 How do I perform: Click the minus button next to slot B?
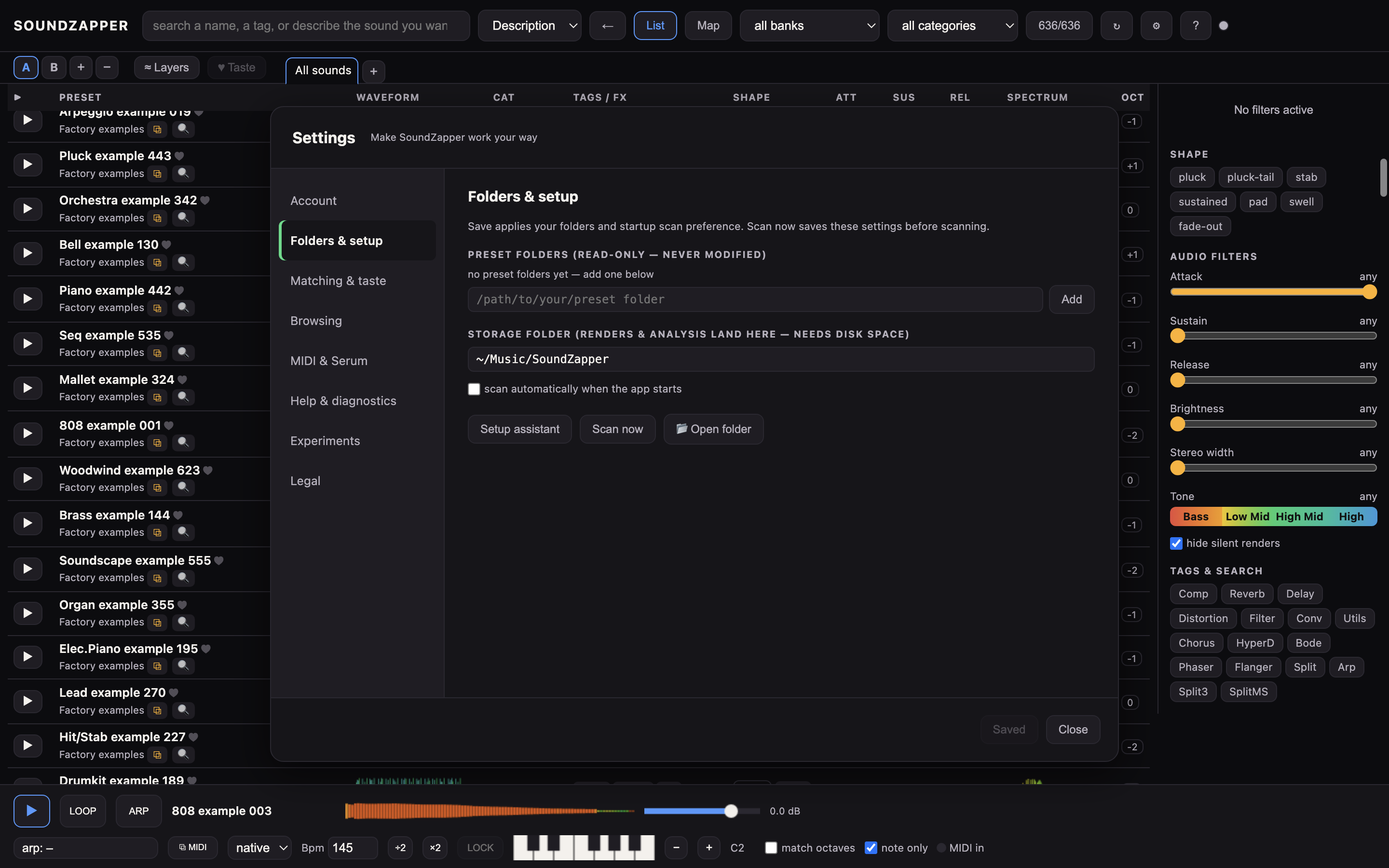tap(107, 67)
